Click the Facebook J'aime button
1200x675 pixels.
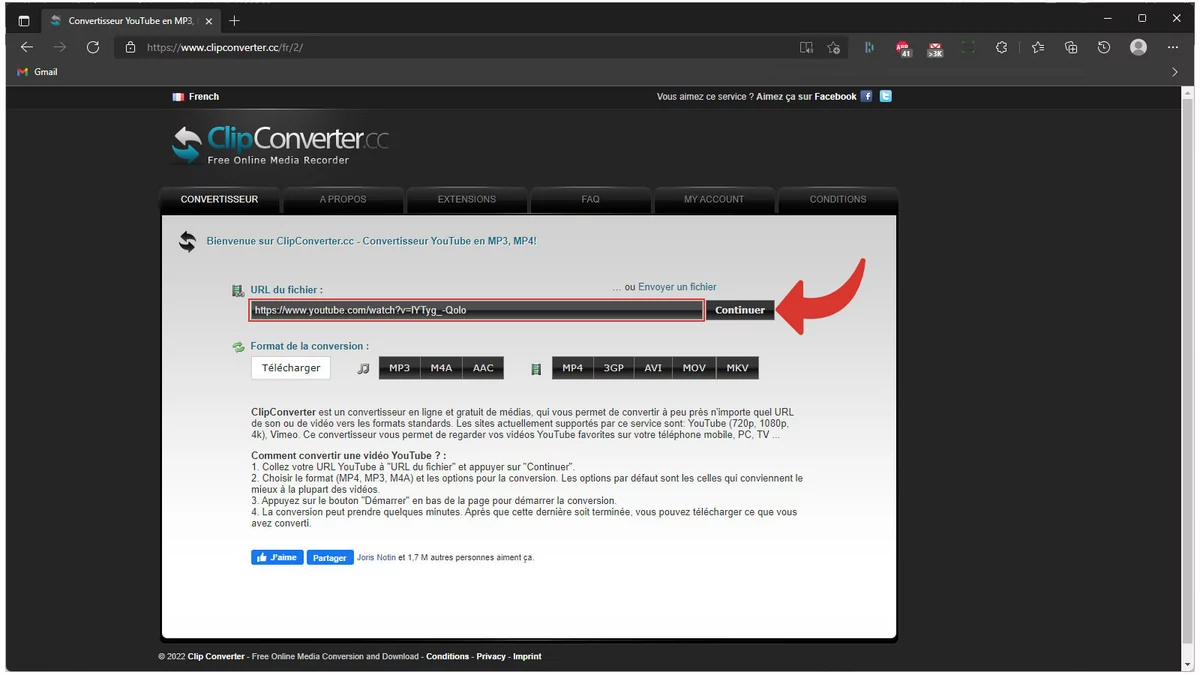tap(277, 557)
